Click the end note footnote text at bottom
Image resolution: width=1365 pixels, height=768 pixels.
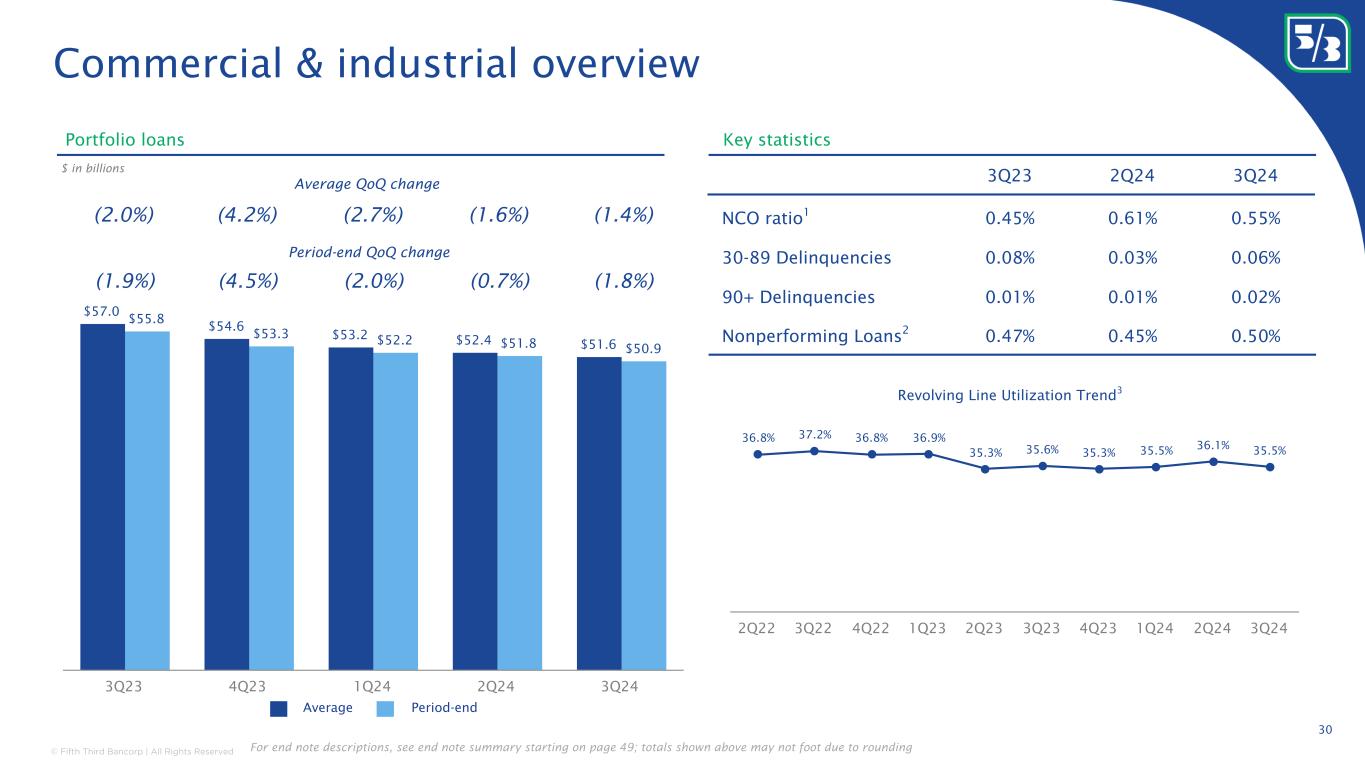(x=578, y=748)
